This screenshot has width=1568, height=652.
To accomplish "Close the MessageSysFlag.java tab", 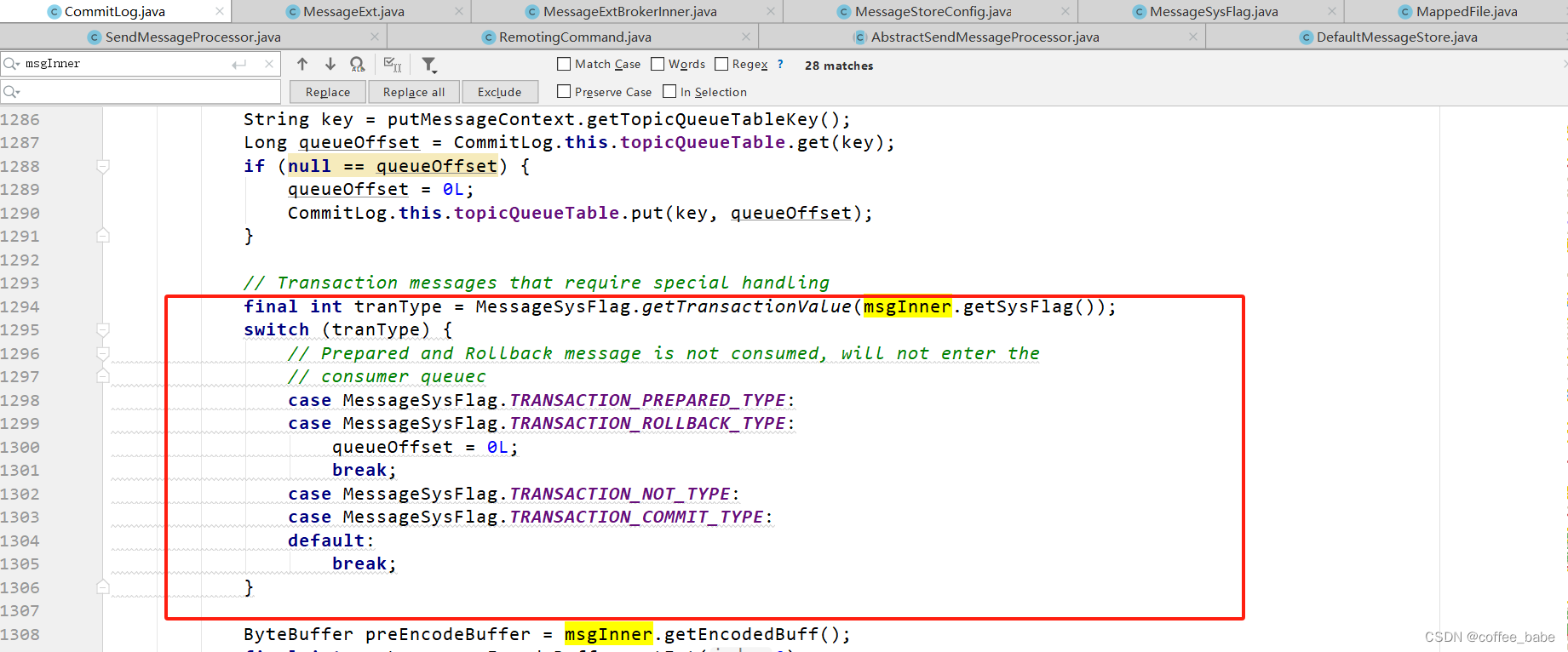I will (1332, 11).
